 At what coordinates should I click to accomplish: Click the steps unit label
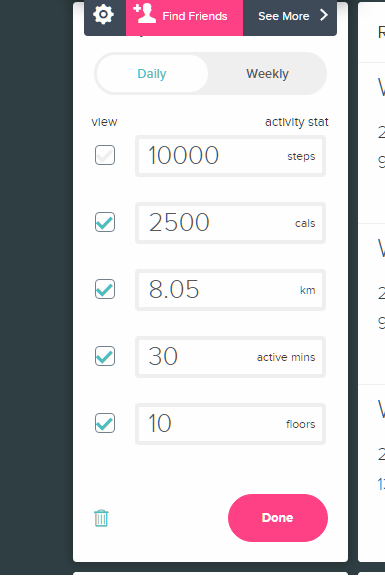click(301, 156)
